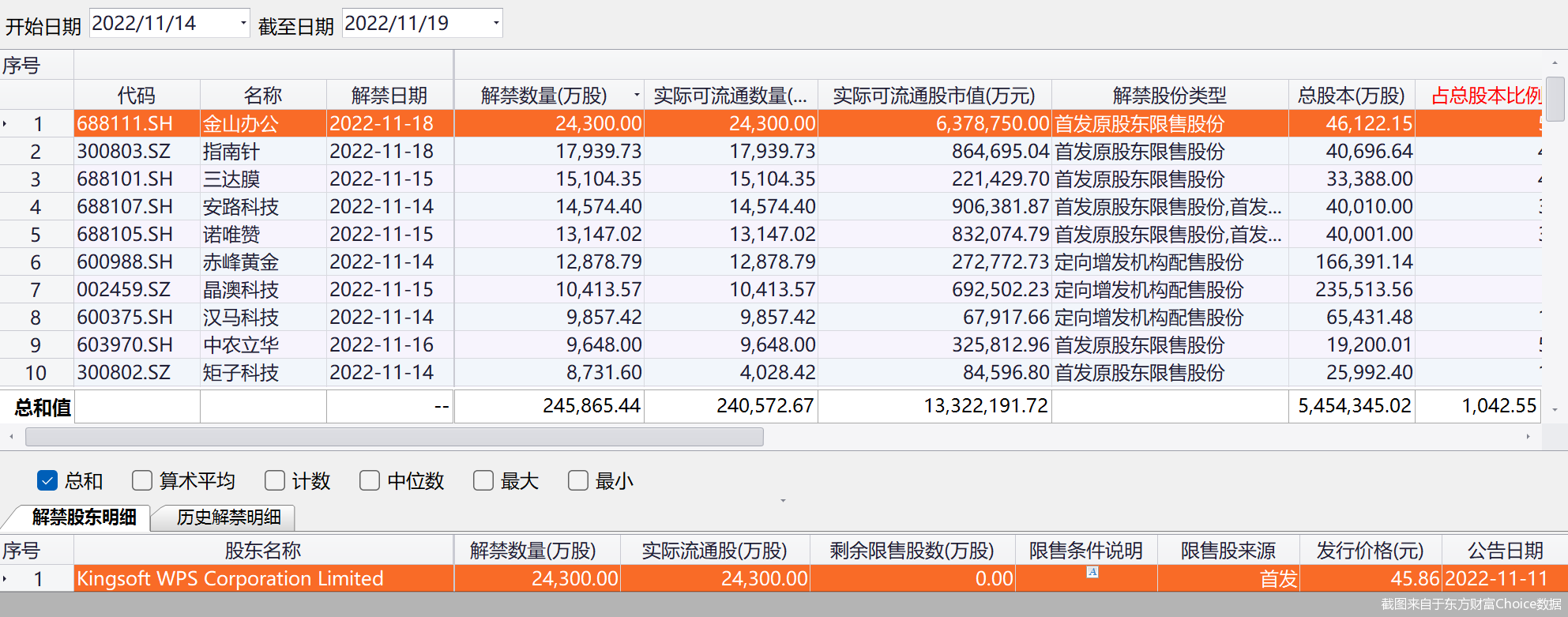Tick the 中位数 checkbox
1568x617 pixels.
(370, 480)
